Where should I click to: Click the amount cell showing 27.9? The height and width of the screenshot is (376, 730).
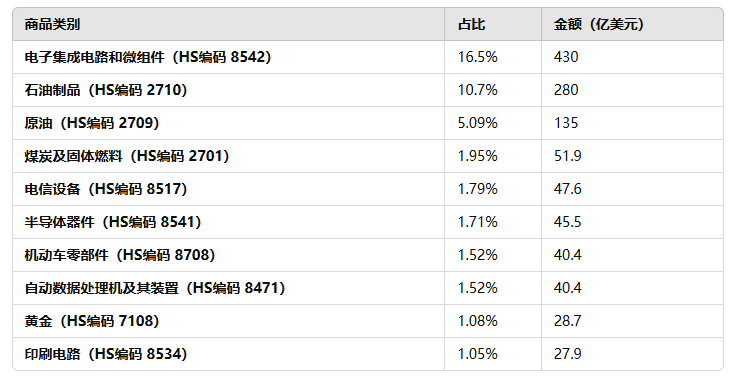tap(632, 354)
